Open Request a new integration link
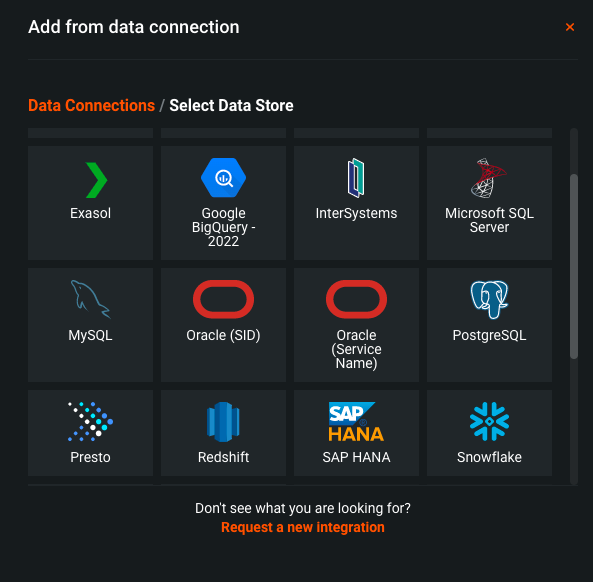 pos(303,527)
